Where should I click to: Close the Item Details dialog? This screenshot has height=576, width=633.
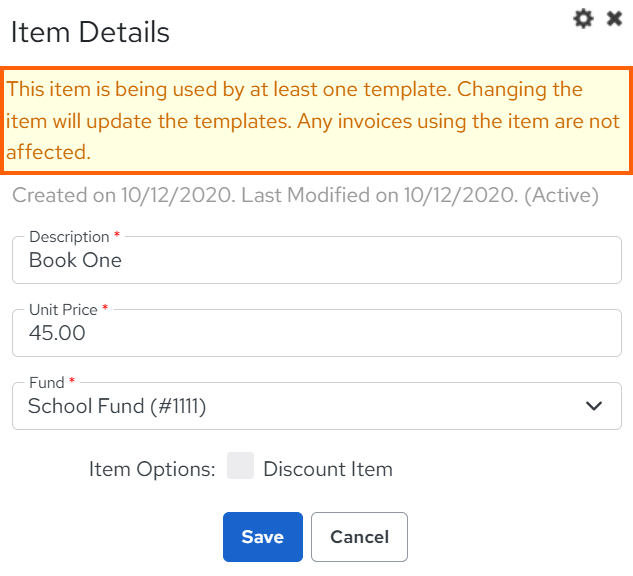point(614,19)
